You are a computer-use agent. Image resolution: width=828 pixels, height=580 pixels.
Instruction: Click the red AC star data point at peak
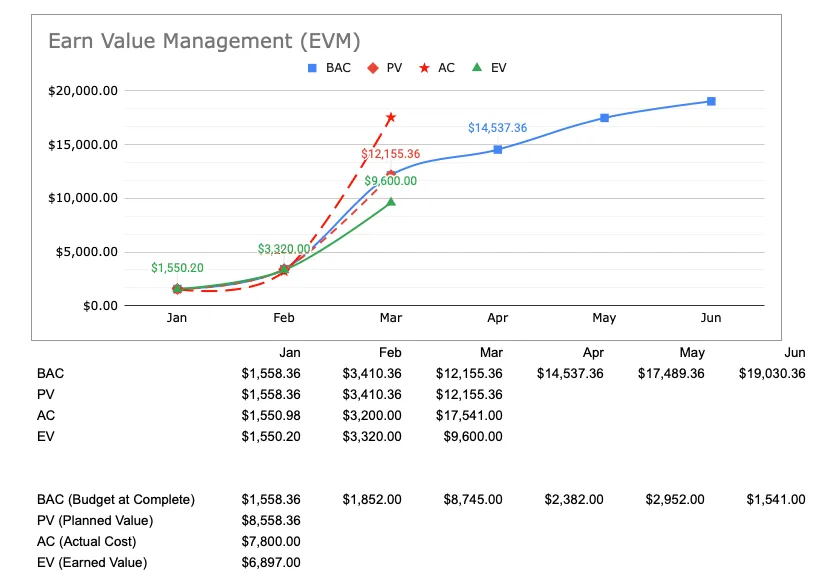click(393, 117)
